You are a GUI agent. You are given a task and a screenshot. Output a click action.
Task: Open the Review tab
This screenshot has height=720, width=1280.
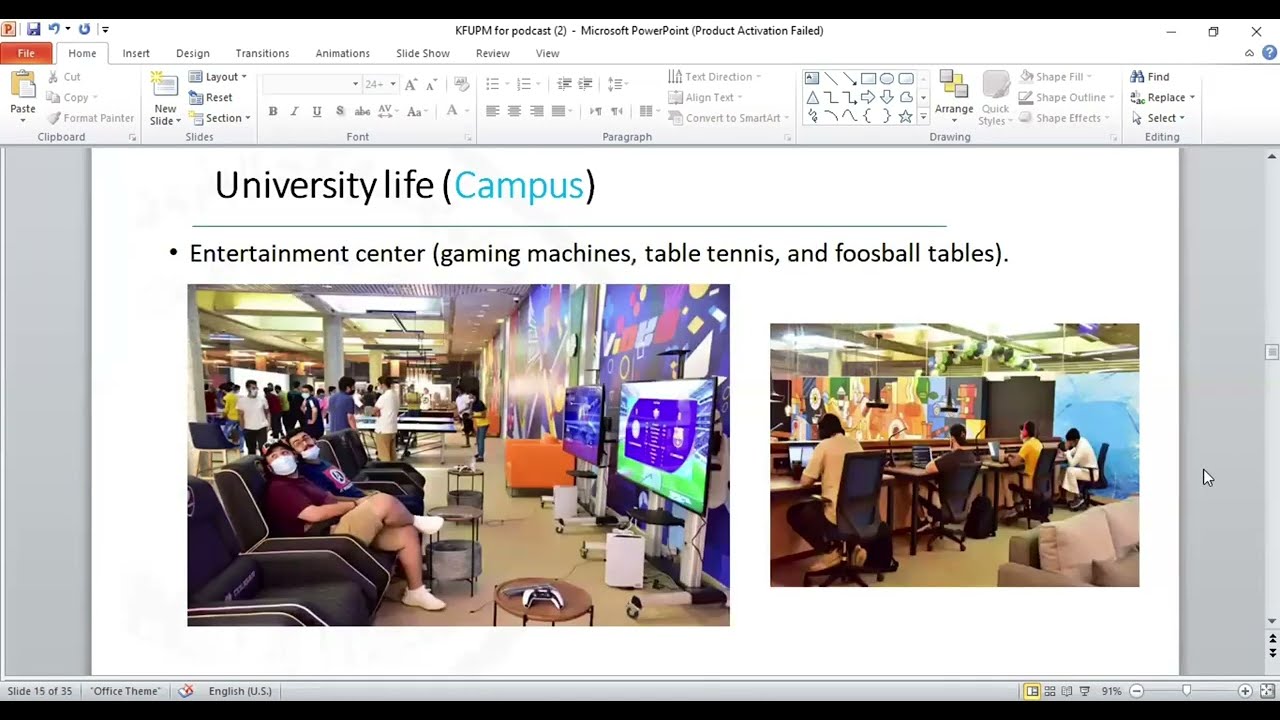(493, 53)
